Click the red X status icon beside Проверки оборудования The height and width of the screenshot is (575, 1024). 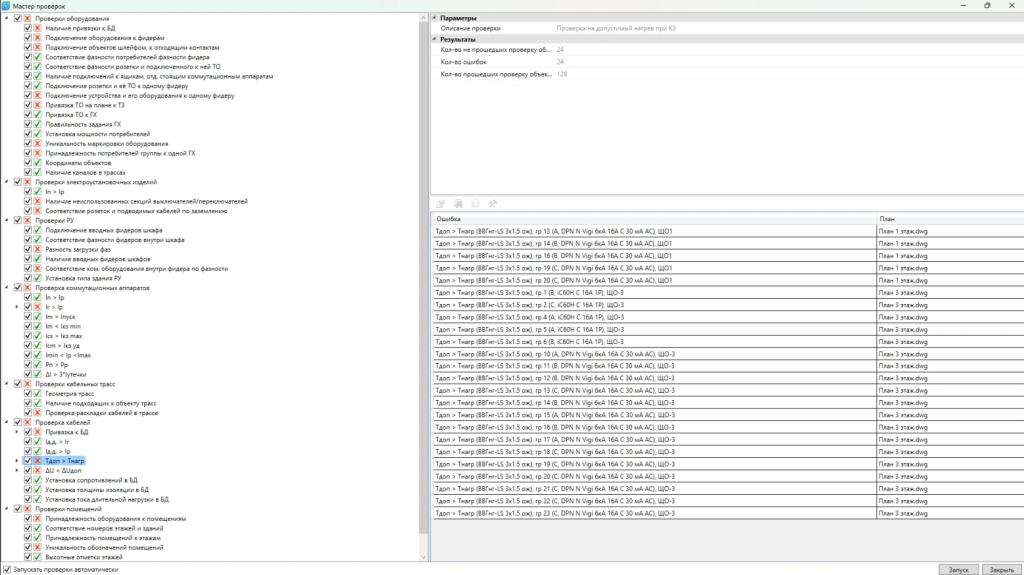(28, 19)
